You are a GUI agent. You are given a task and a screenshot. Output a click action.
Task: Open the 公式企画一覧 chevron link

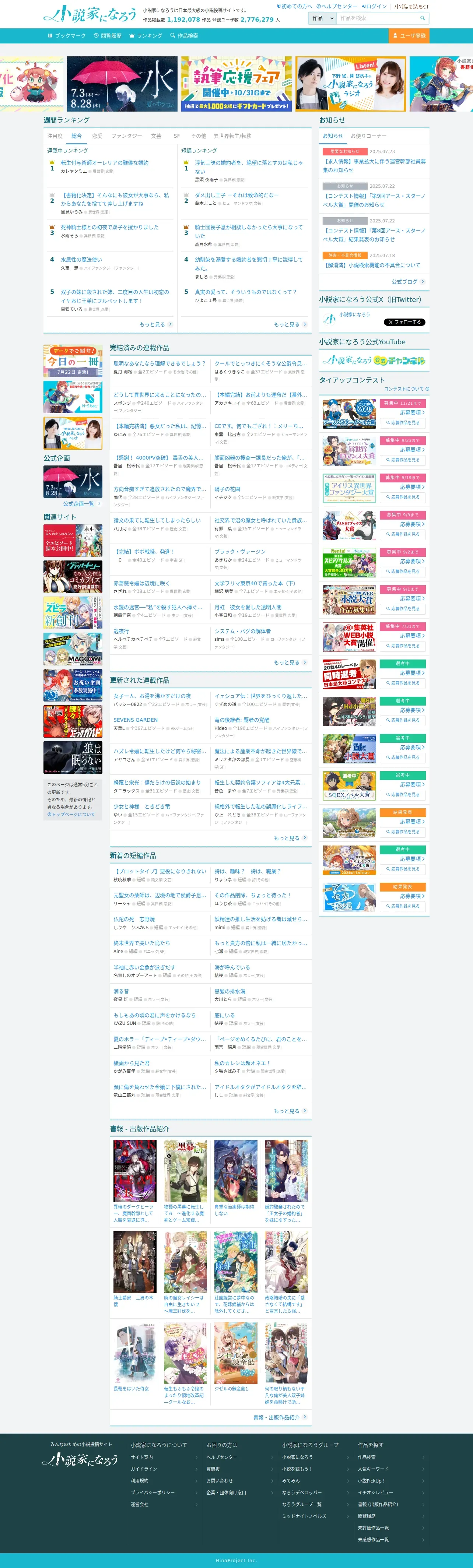82,504
